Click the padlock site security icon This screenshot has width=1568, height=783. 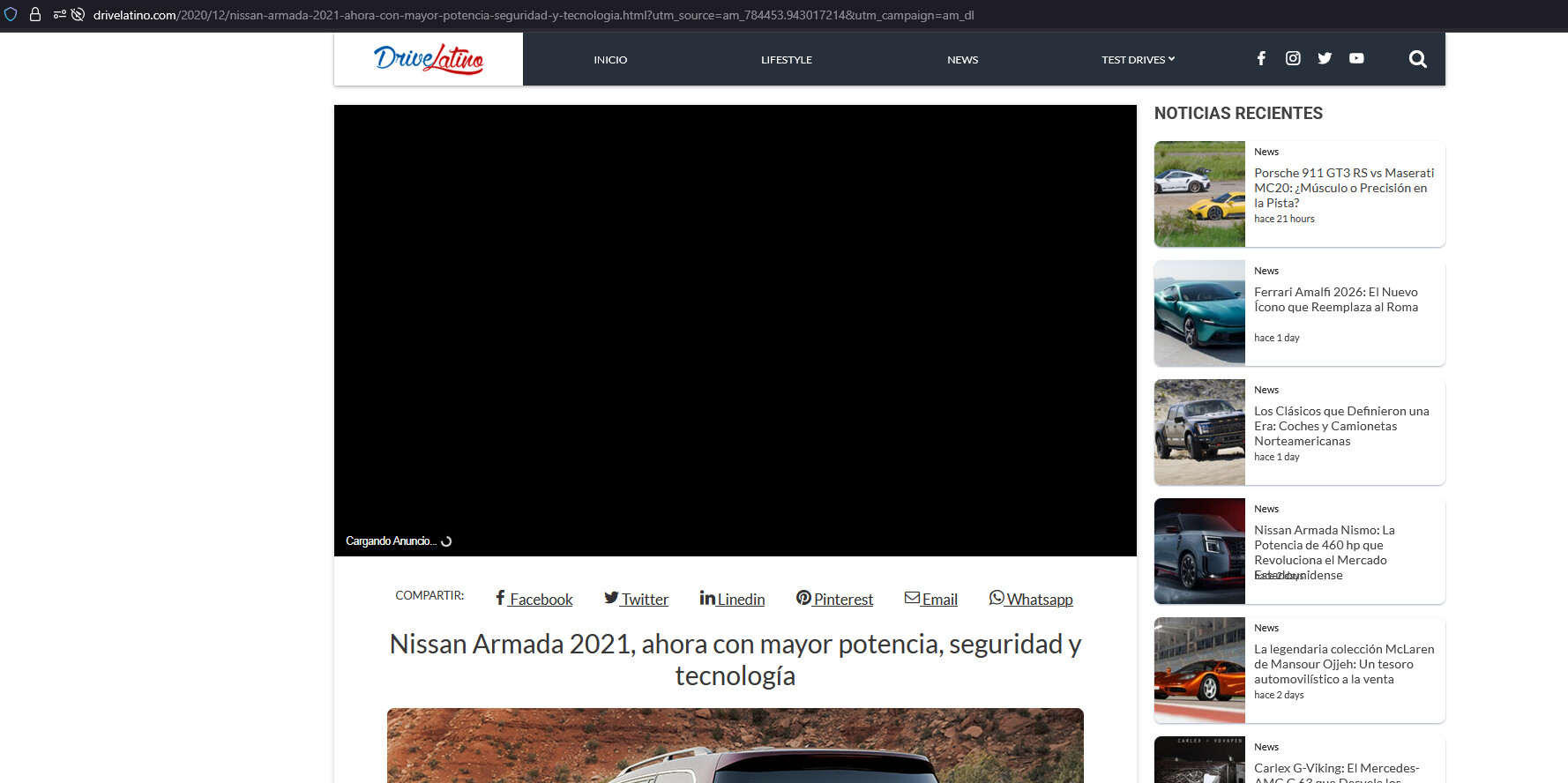point(35,15)
